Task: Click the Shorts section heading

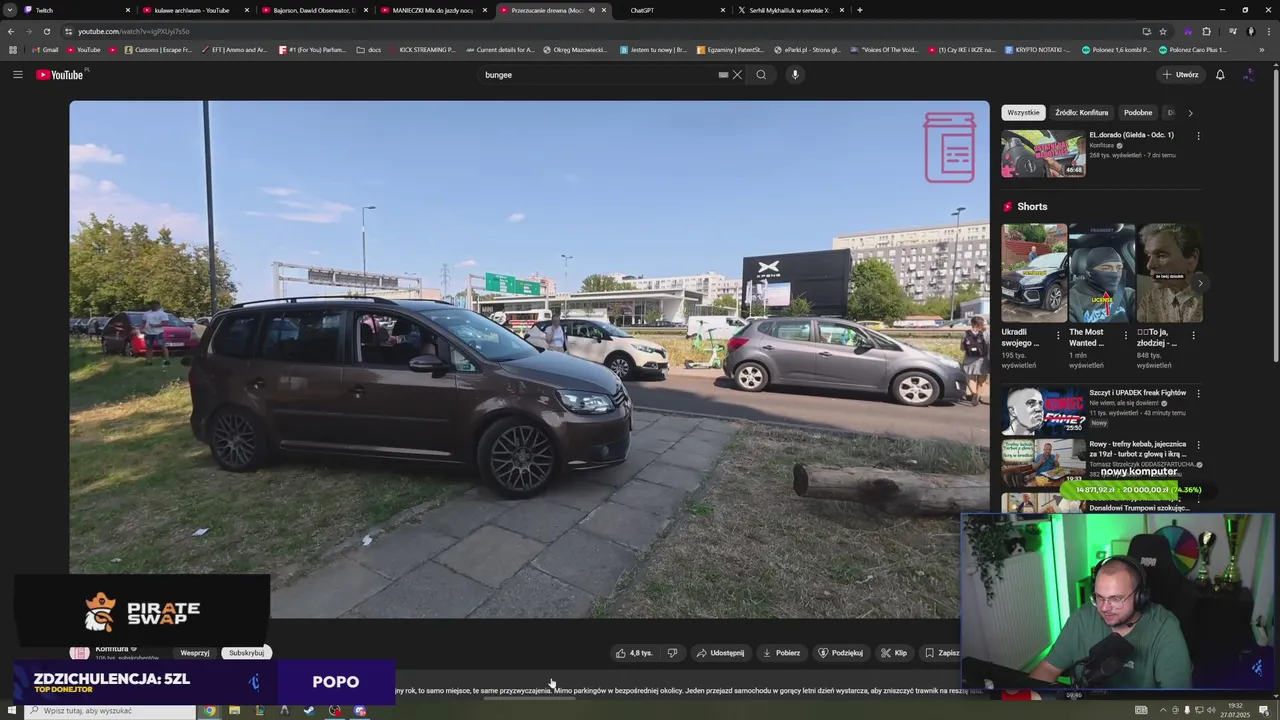Action: pyautogui.click(x=1032, y=207)
